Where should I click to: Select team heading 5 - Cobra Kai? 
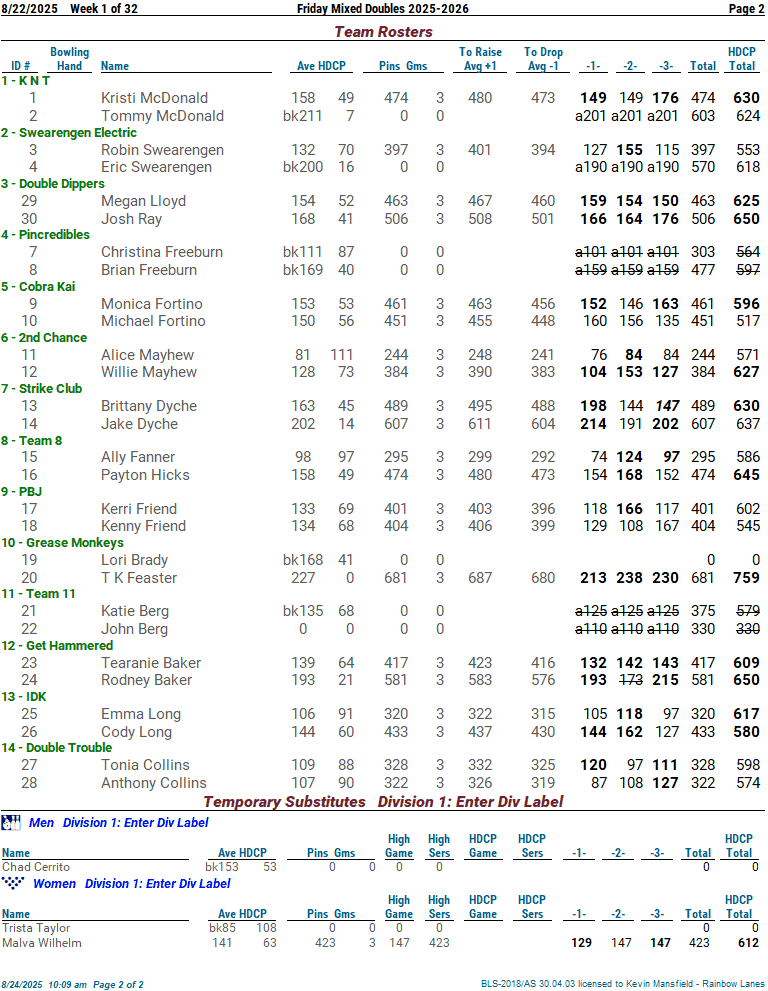click(x=38, y=286)
